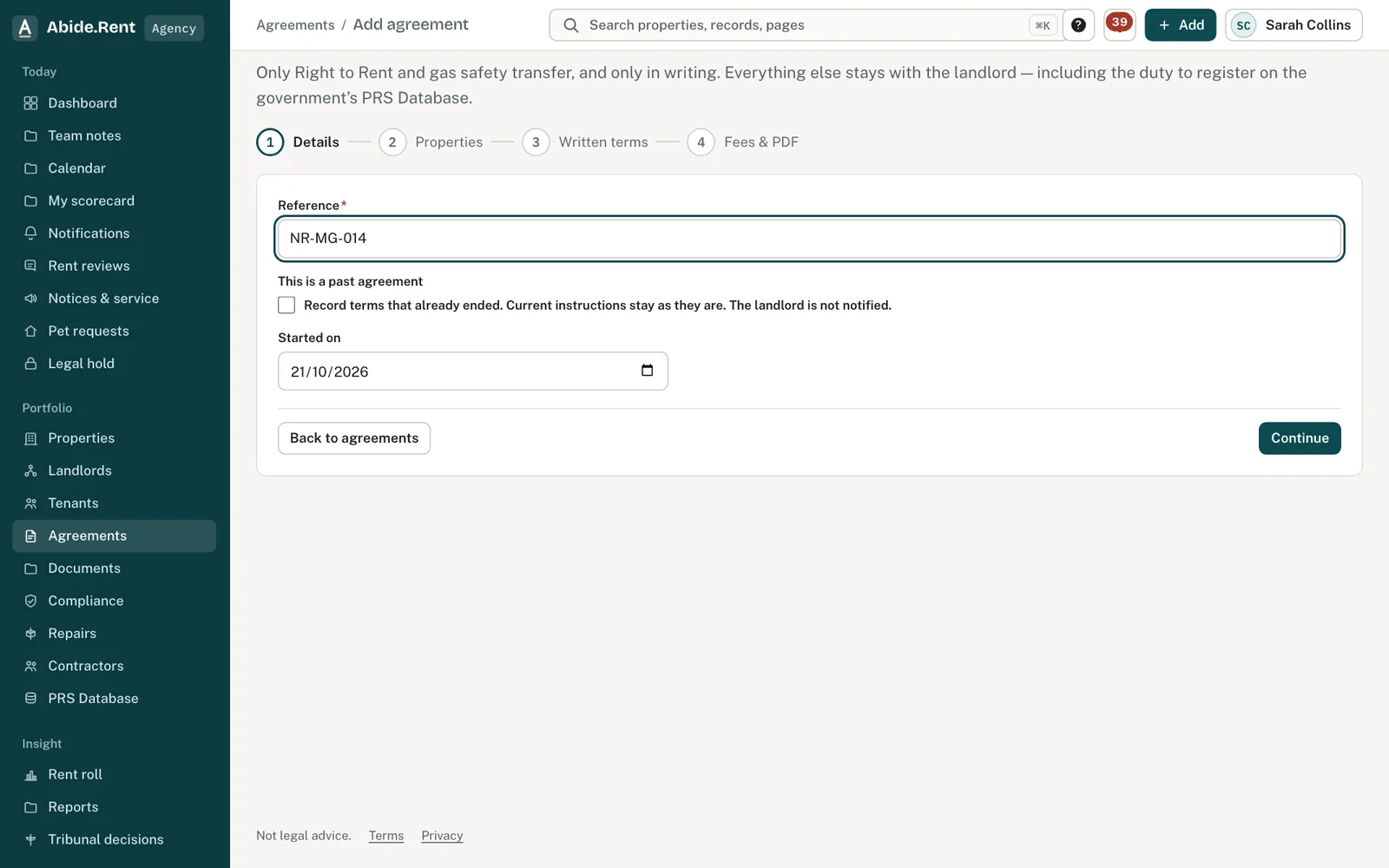Click the Continue button
The width and height of the screenshot is (1389, 868).
(x=1300, y=438)
